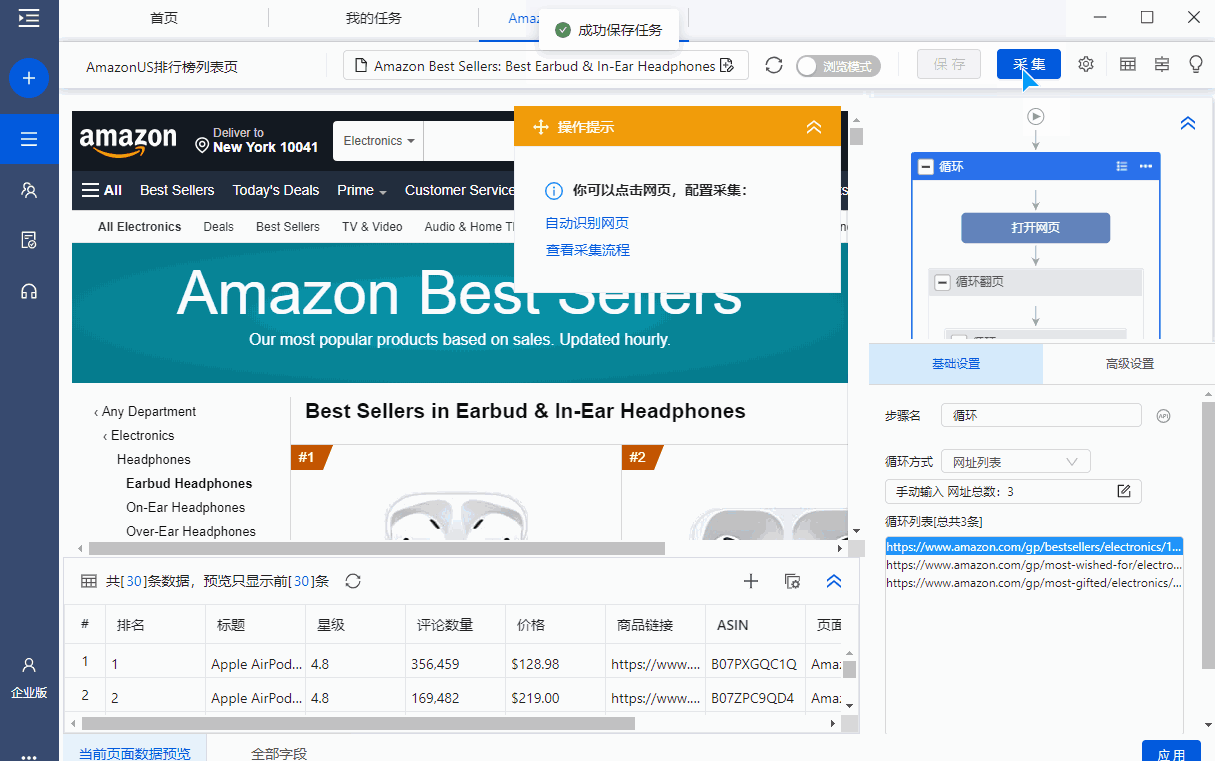The image size is (1215, 761).
Task: Open the Amazon All hamburger menu
Action: click(101, 190)
